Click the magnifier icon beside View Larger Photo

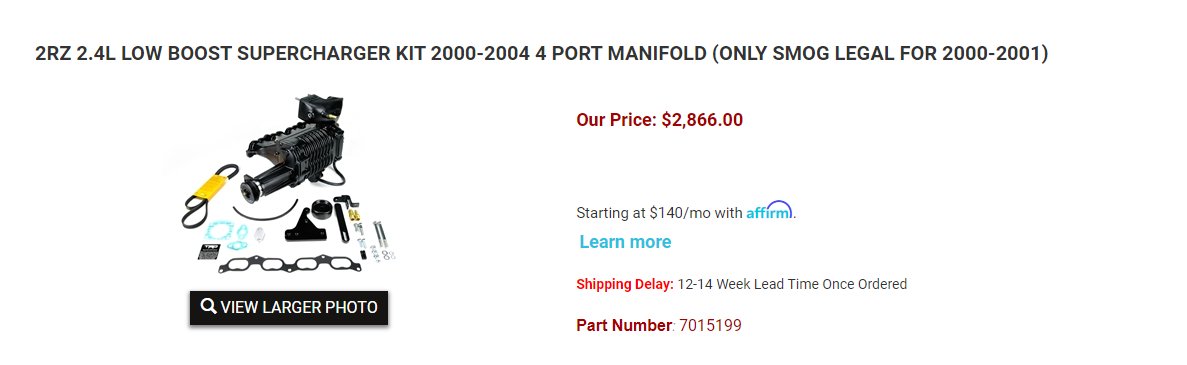pyautogui.click(x=208, y=307)
